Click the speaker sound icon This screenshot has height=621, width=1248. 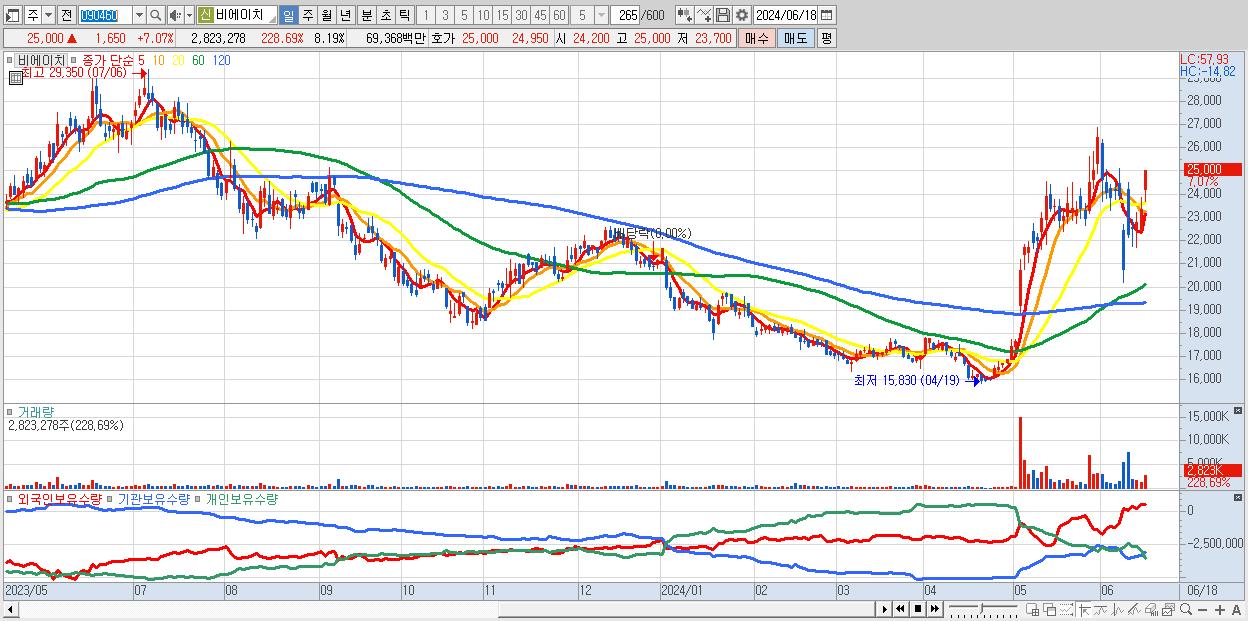point(175,16)
